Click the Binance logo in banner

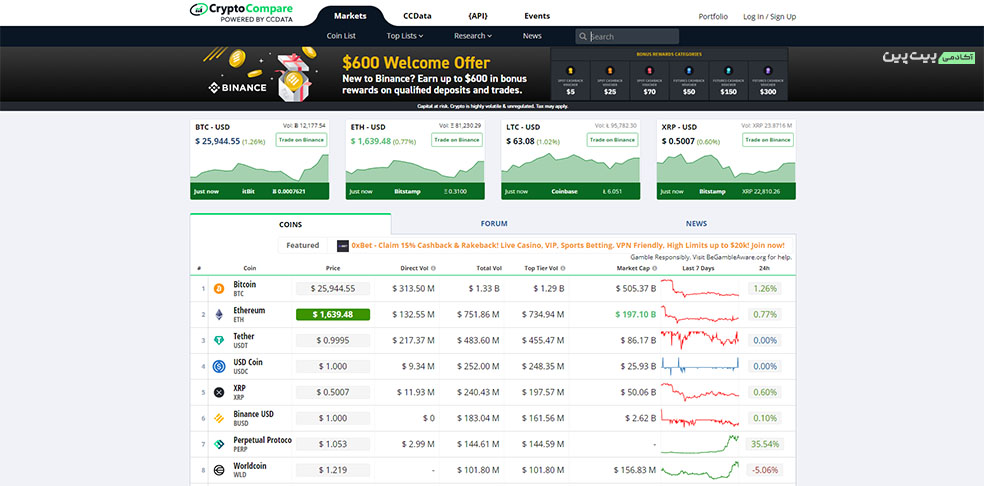coord(238,87)
